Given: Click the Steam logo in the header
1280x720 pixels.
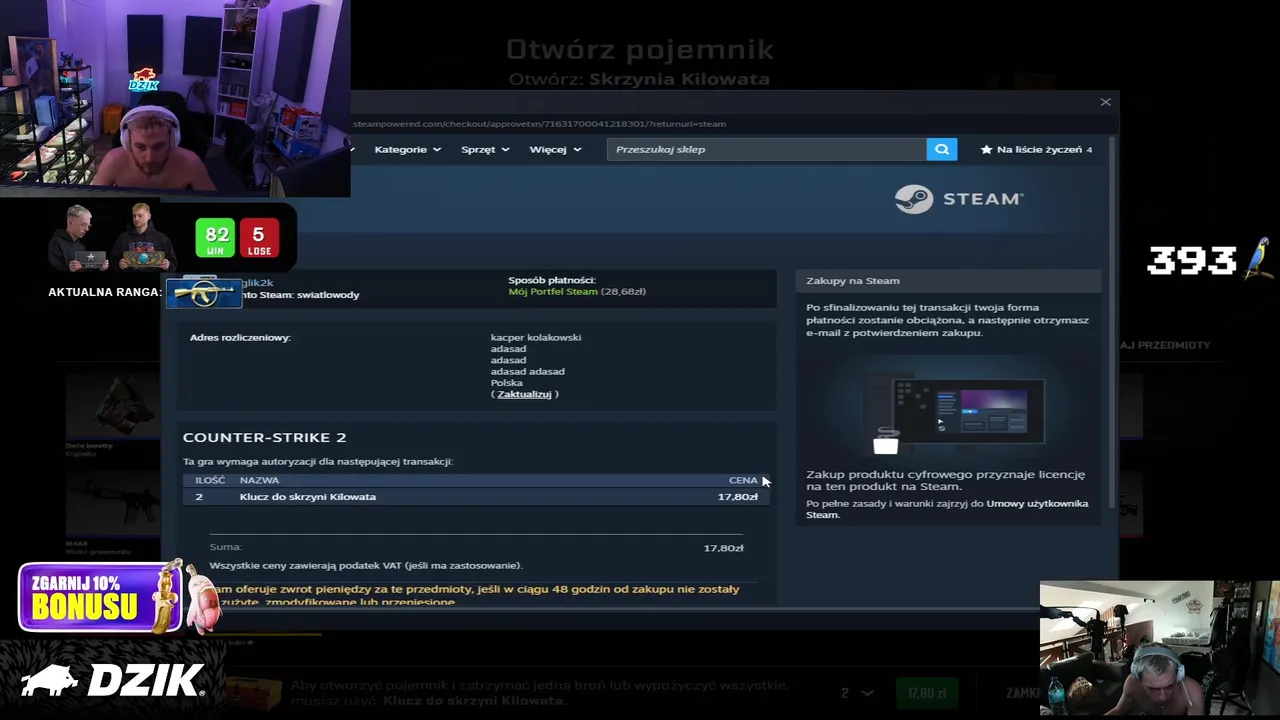Looking at the screenshot, I should click(958, 199).
